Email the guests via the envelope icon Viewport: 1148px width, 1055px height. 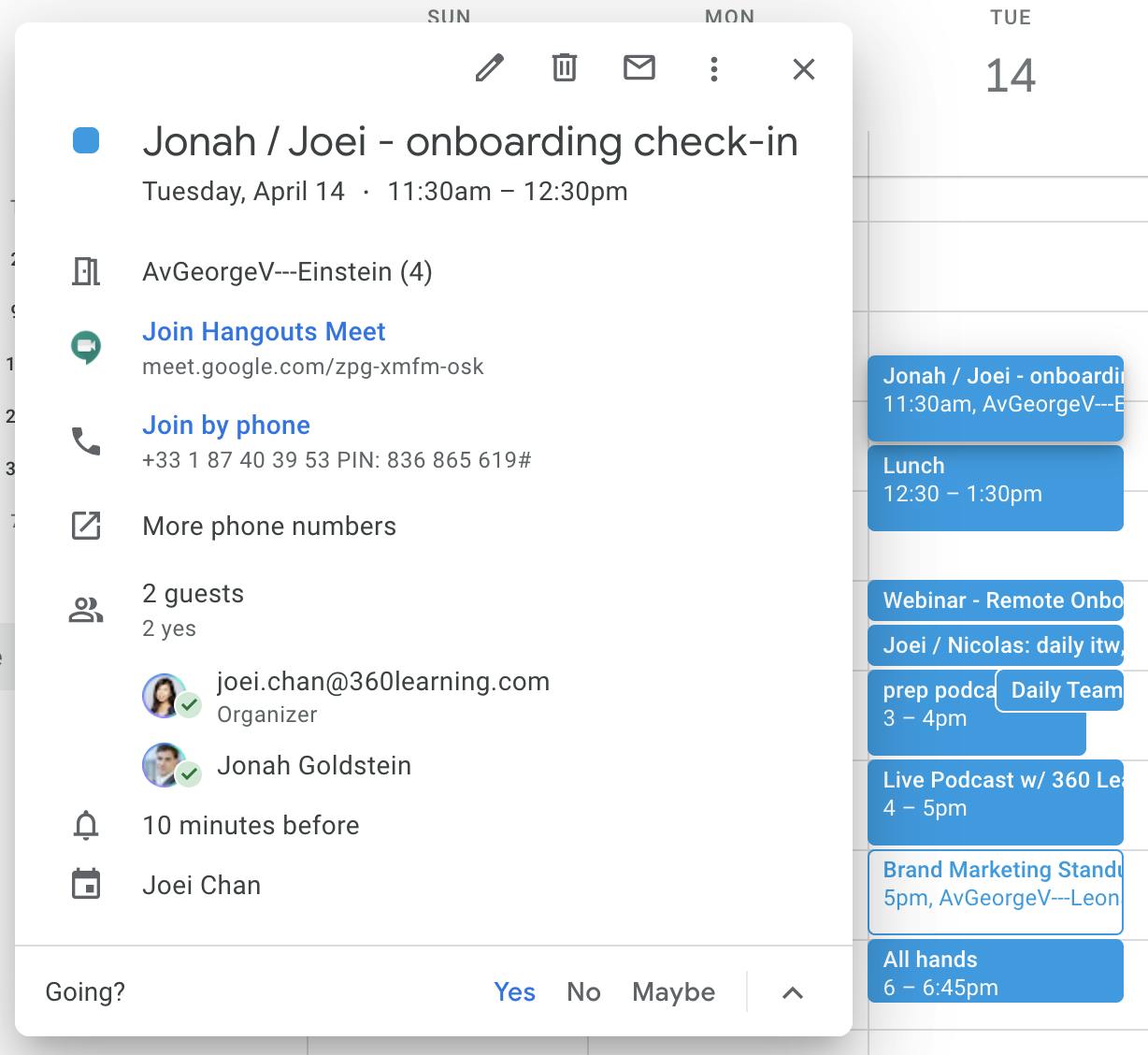[x=639, y=67]
